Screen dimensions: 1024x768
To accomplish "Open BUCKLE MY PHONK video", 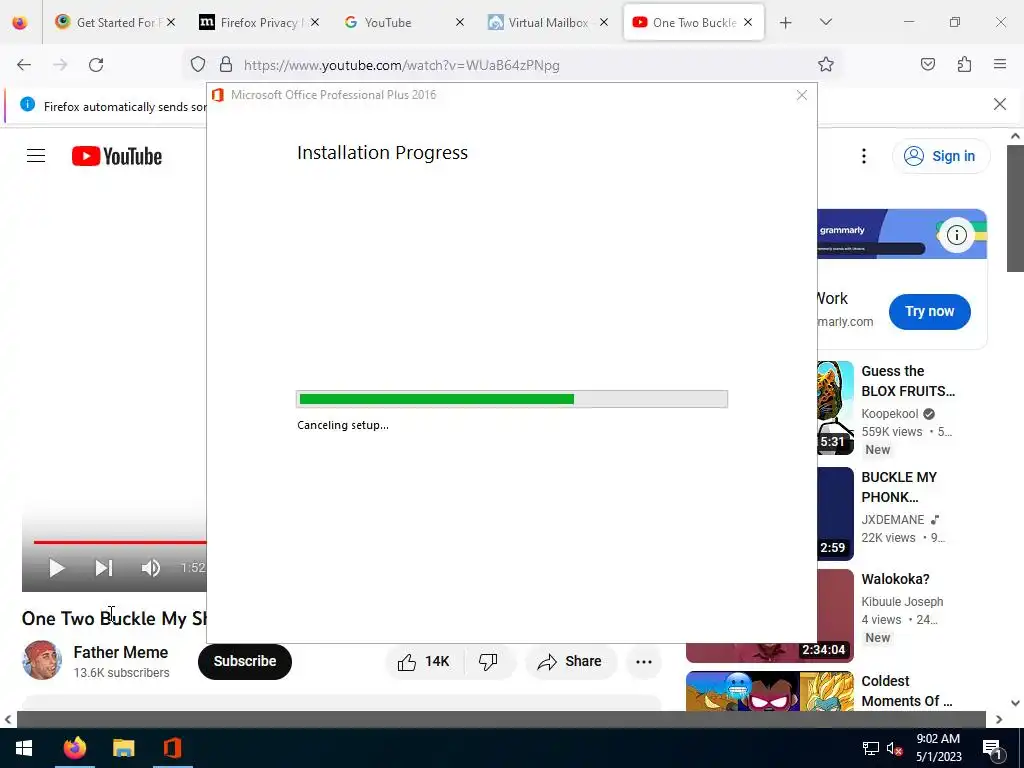I will point(899,487).
